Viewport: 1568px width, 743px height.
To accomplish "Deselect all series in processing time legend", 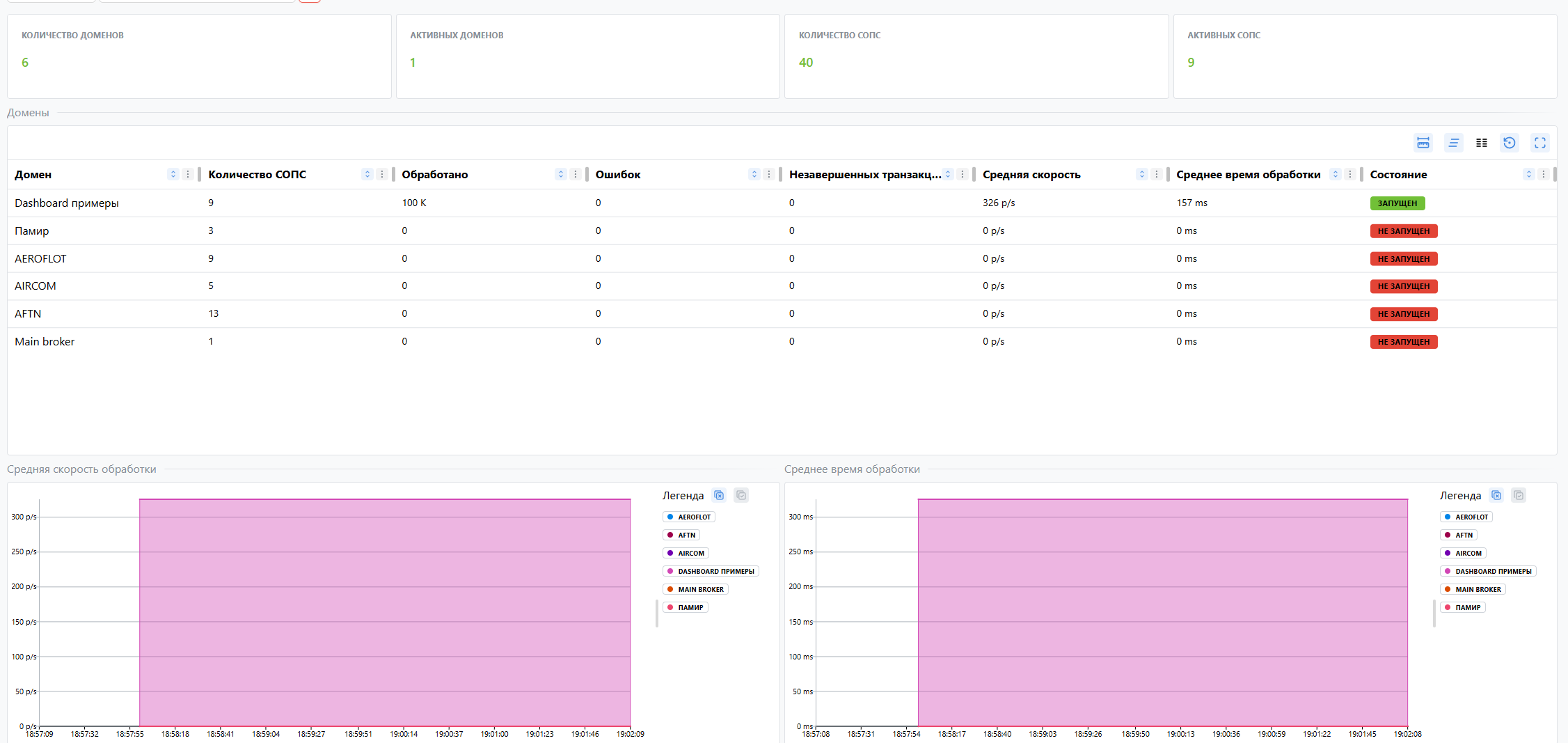I will 1496,495.
